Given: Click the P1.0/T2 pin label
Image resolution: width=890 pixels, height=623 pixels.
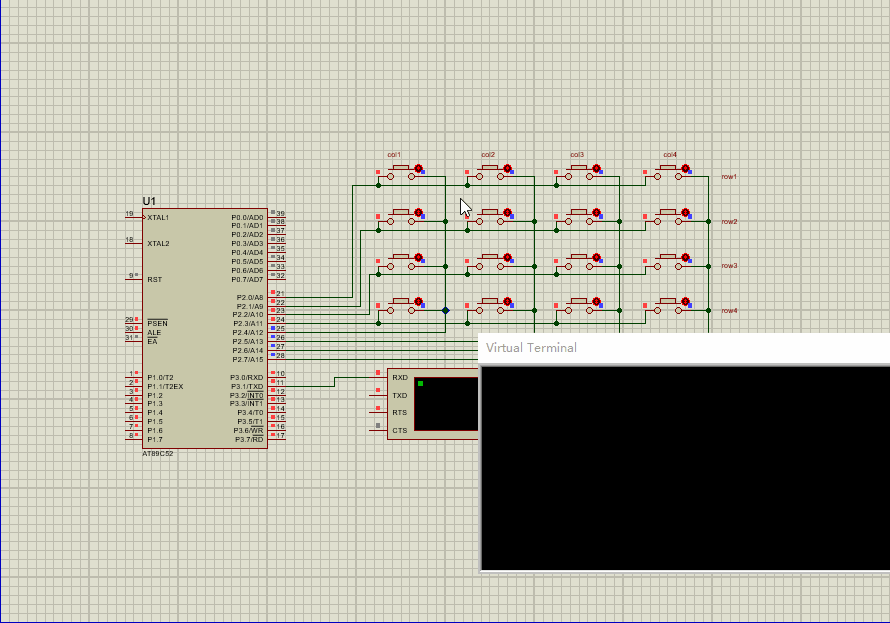Looking at the screenshot, I should pyautogui.click(x=160, y=377).
